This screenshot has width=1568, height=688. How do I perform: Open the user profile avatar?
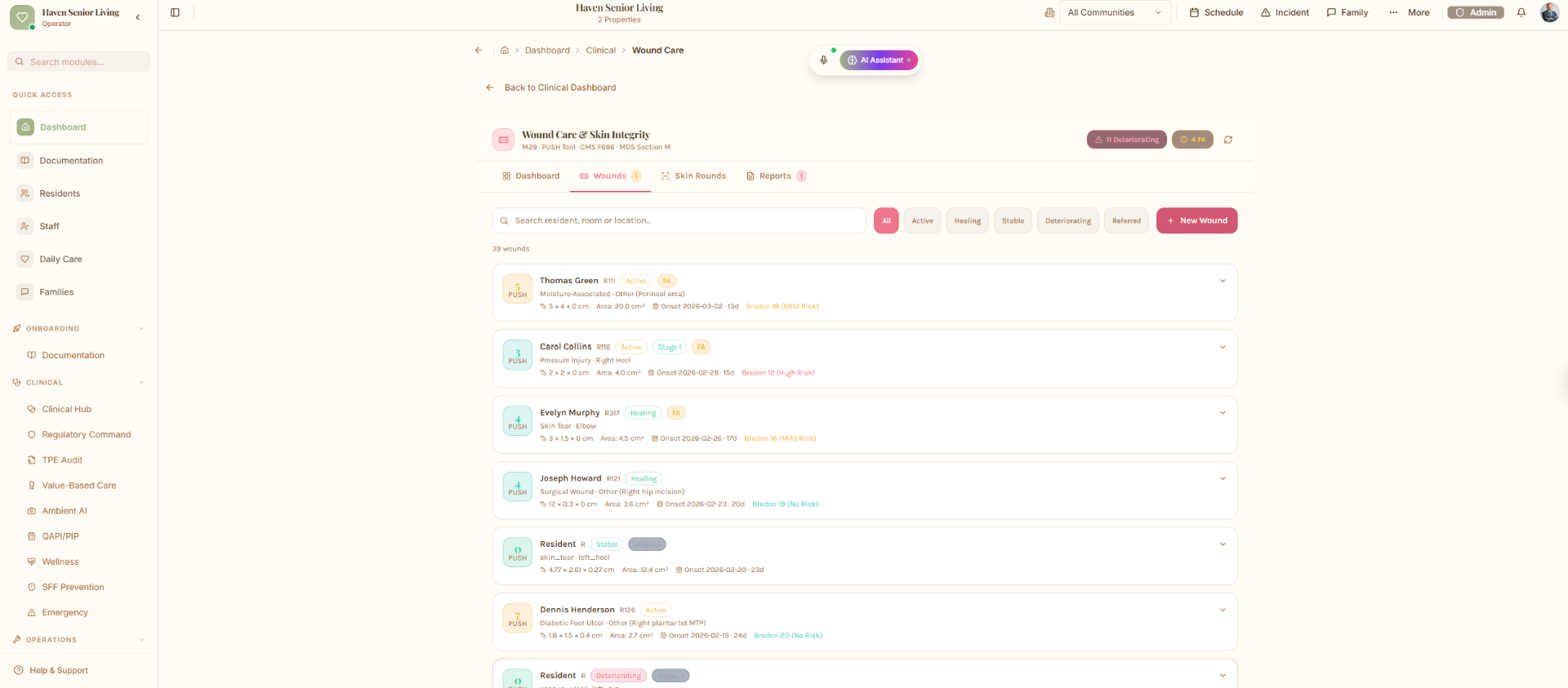[1549, 12]
